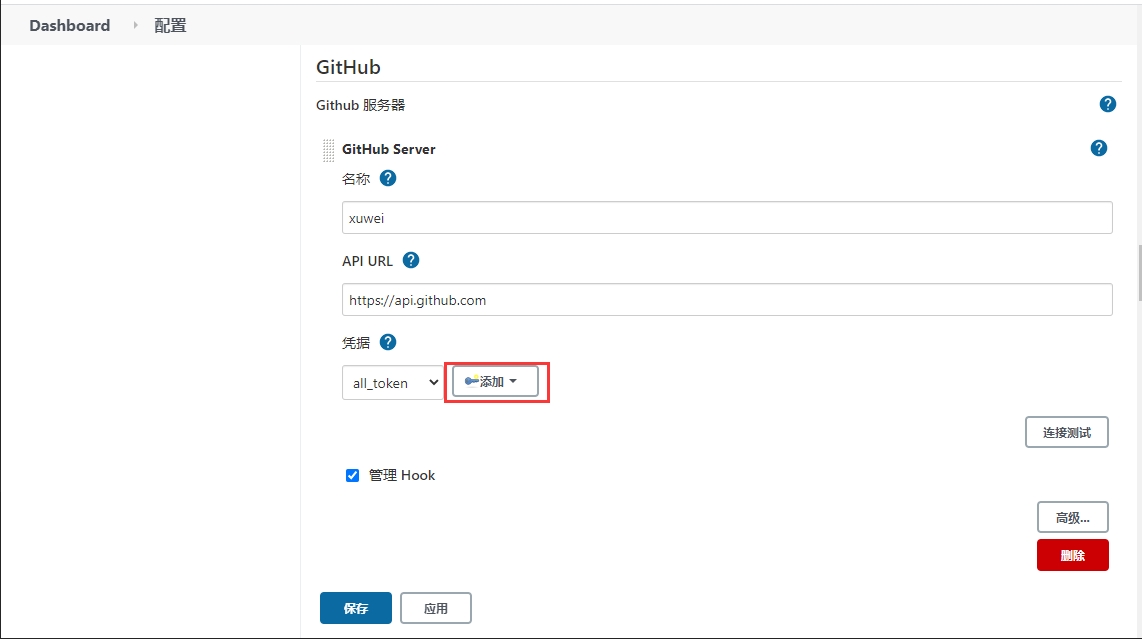Toggle the 管理 Hook checkbox

(352, 475)
